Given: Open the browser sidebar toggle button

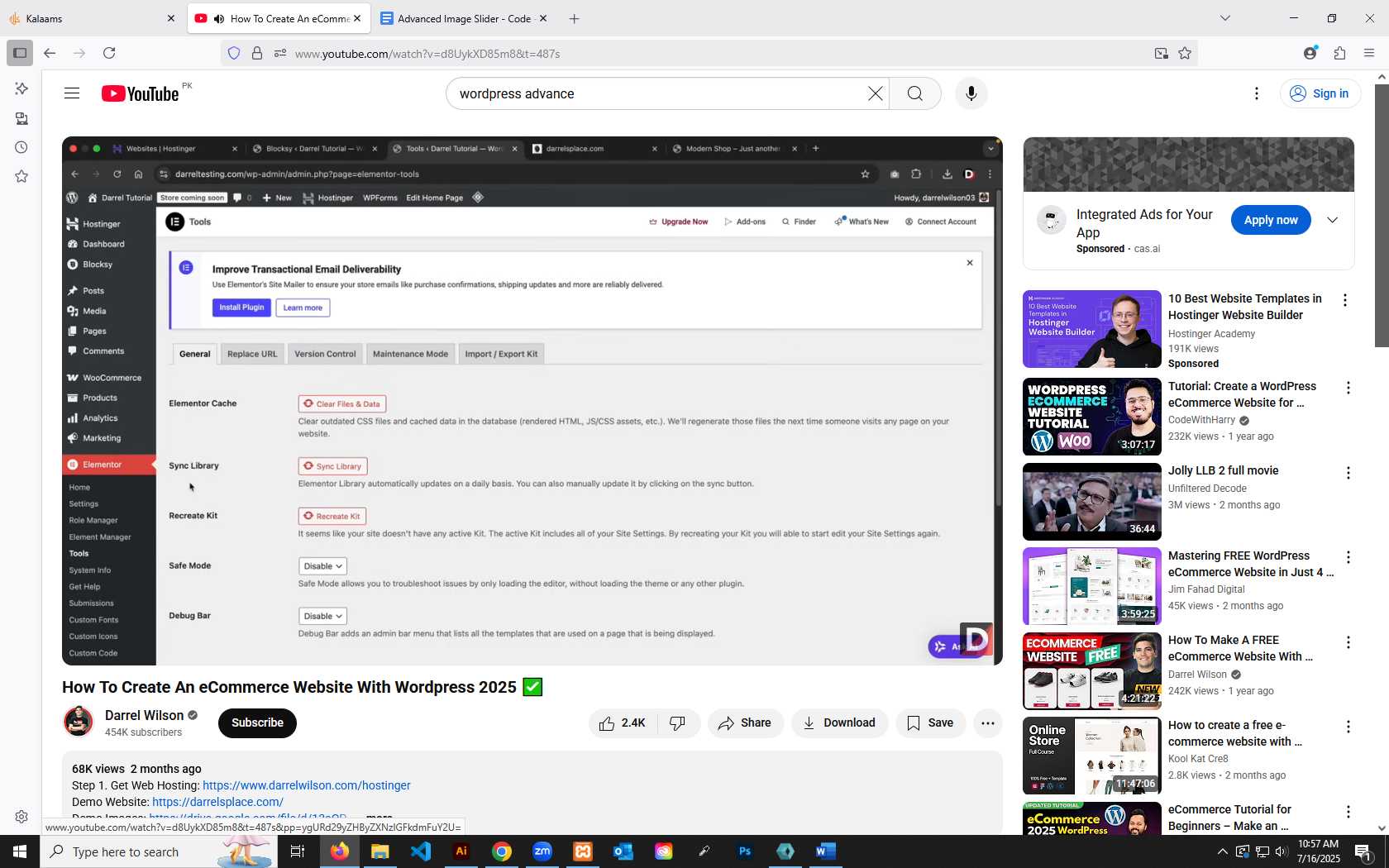Looking at the screenshot, I should pyautogui.click(x=20, y=53).
